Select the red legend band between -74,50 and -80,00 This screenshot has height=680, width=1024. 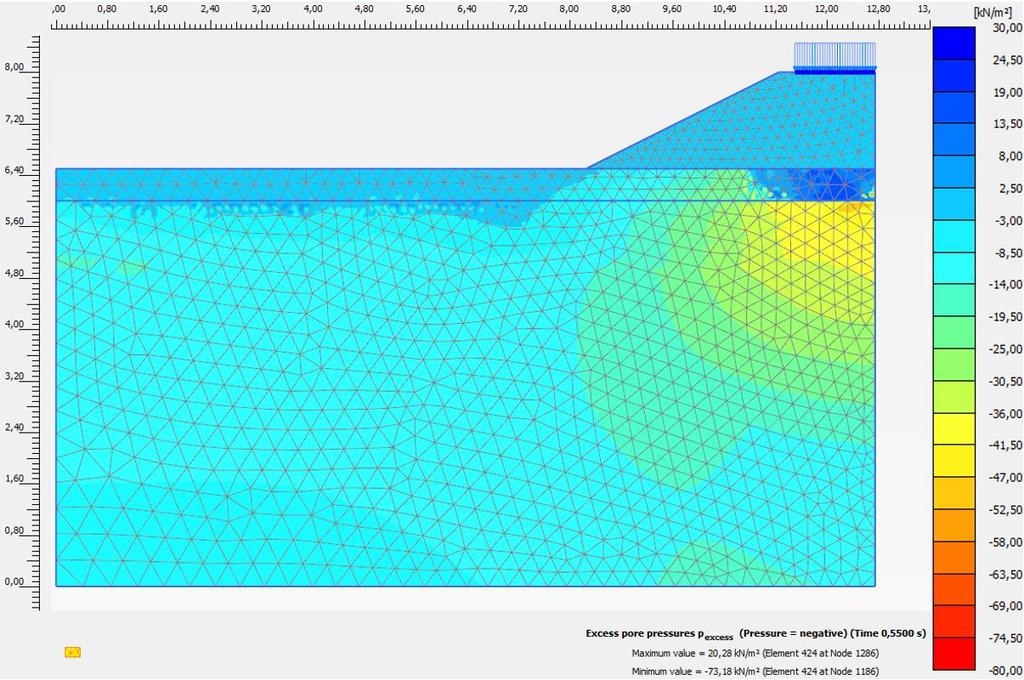953,654
